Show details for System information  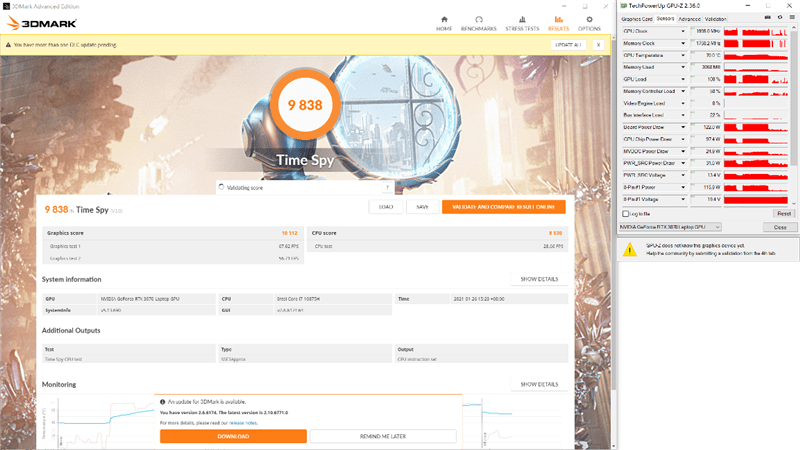(x=539, y=279)
